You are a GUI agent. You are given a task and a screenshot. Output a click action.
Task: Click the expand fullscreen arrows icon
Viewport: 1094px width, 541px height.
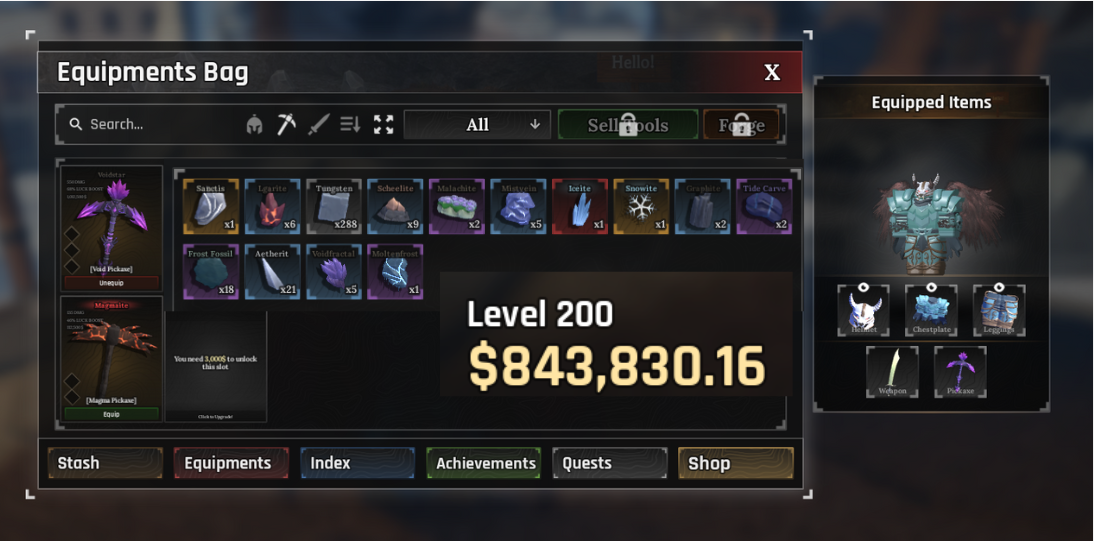pyautogui.click(x=384, y=125)
